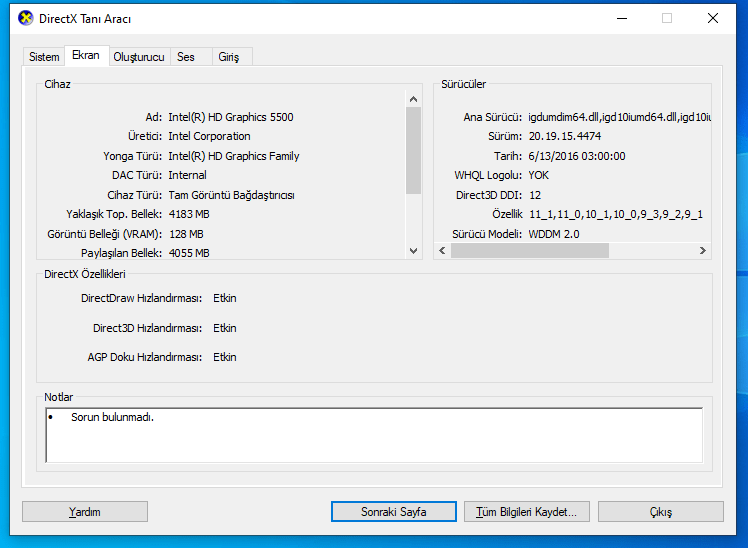Click the WDDM 2.0 driver model value
This screenshot has height=548, width=748.
point(554,234)
